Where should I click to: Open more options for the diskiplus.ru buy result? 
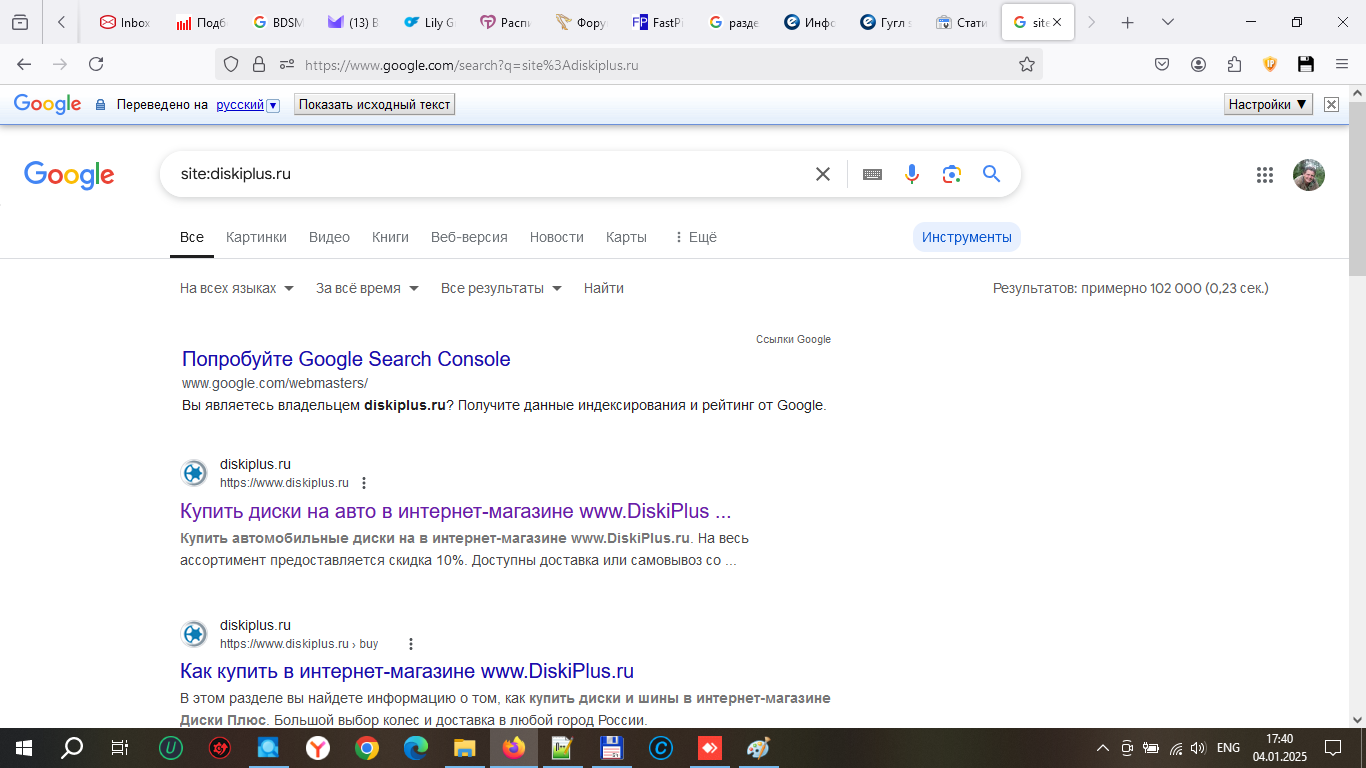pyautogui.click(x=410, y=644)
